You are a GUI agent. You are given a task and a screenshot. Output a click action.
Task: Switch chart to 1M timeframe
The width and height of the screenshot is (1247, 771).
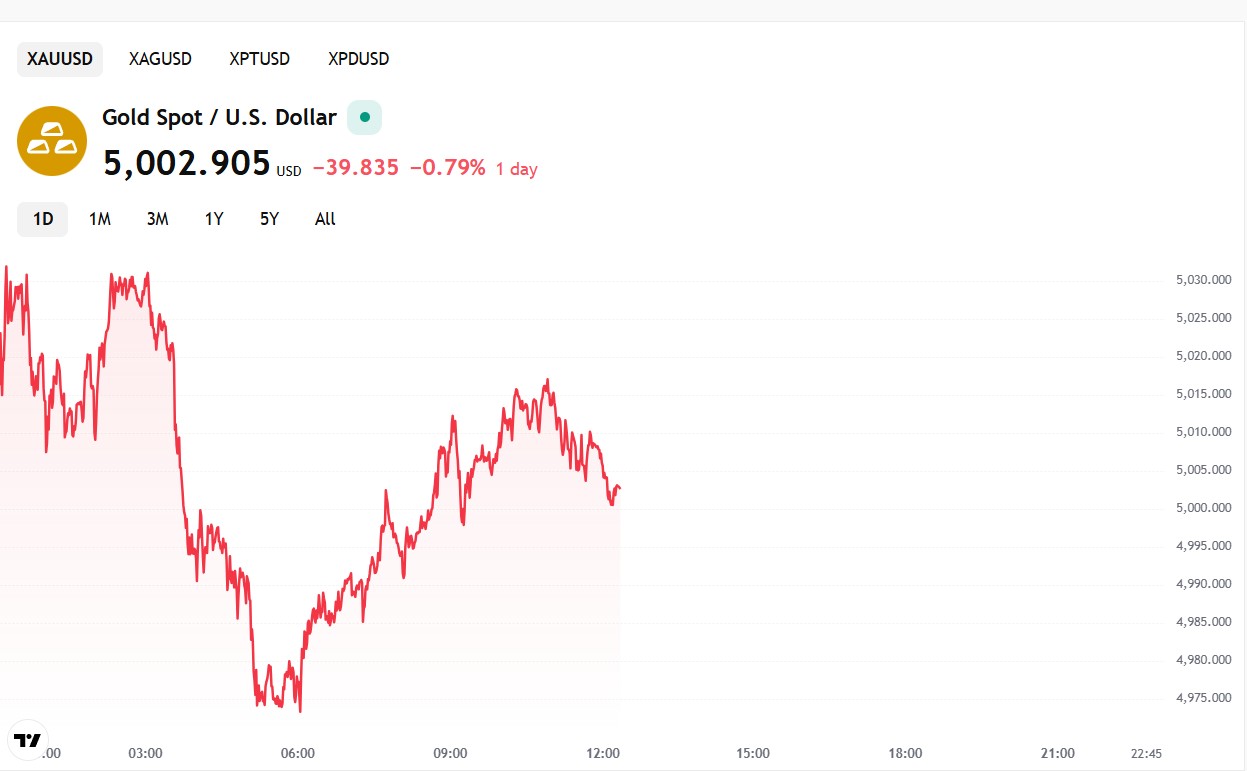99,218
